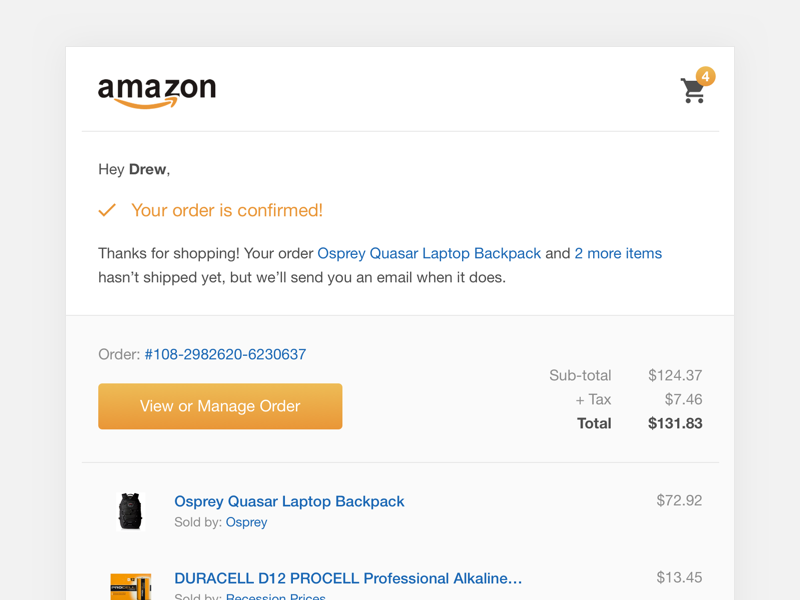Click the View or Manage Order button
Viewport: 800px width, 600px height.
pyautogui.click(x=220, y=406)
